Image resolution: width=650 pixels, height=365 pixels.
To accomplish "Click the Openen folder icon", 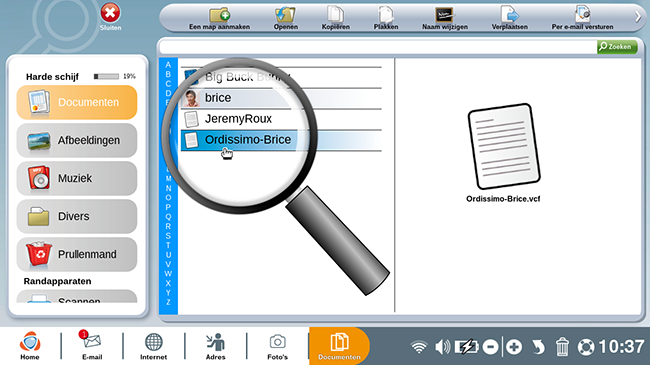I will pos(285,15).
